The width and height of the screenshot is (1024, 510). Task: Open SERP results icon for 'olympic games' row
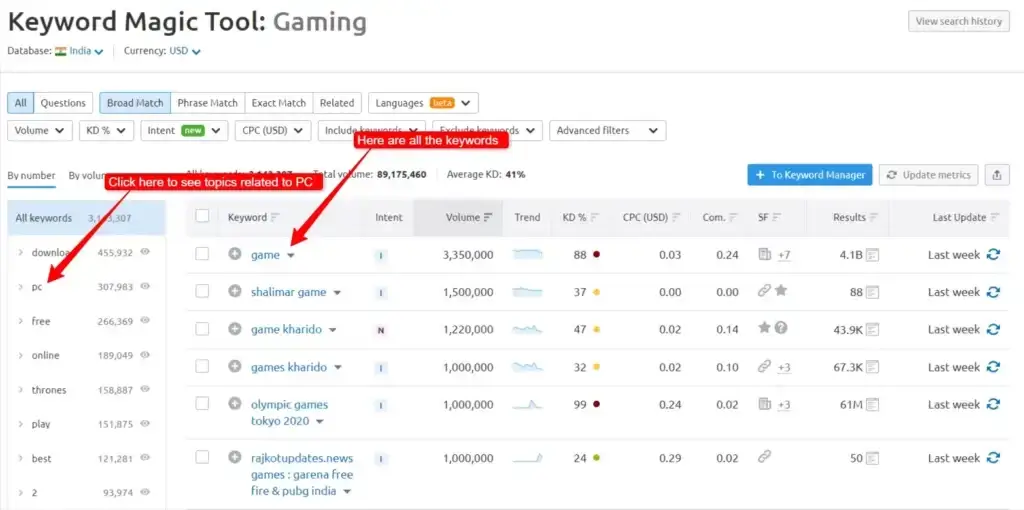point(872,406)
